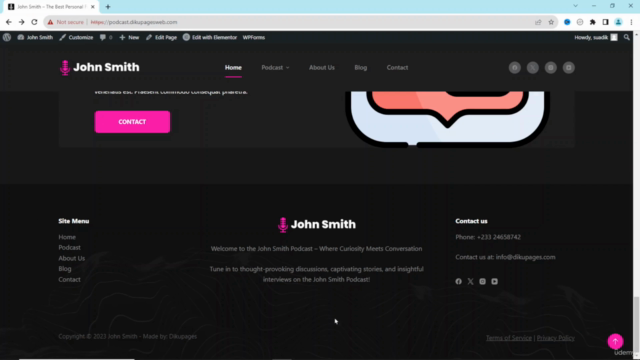Click the browser forward arrow
Screen dimensions: 640x360
click(21, 22)
